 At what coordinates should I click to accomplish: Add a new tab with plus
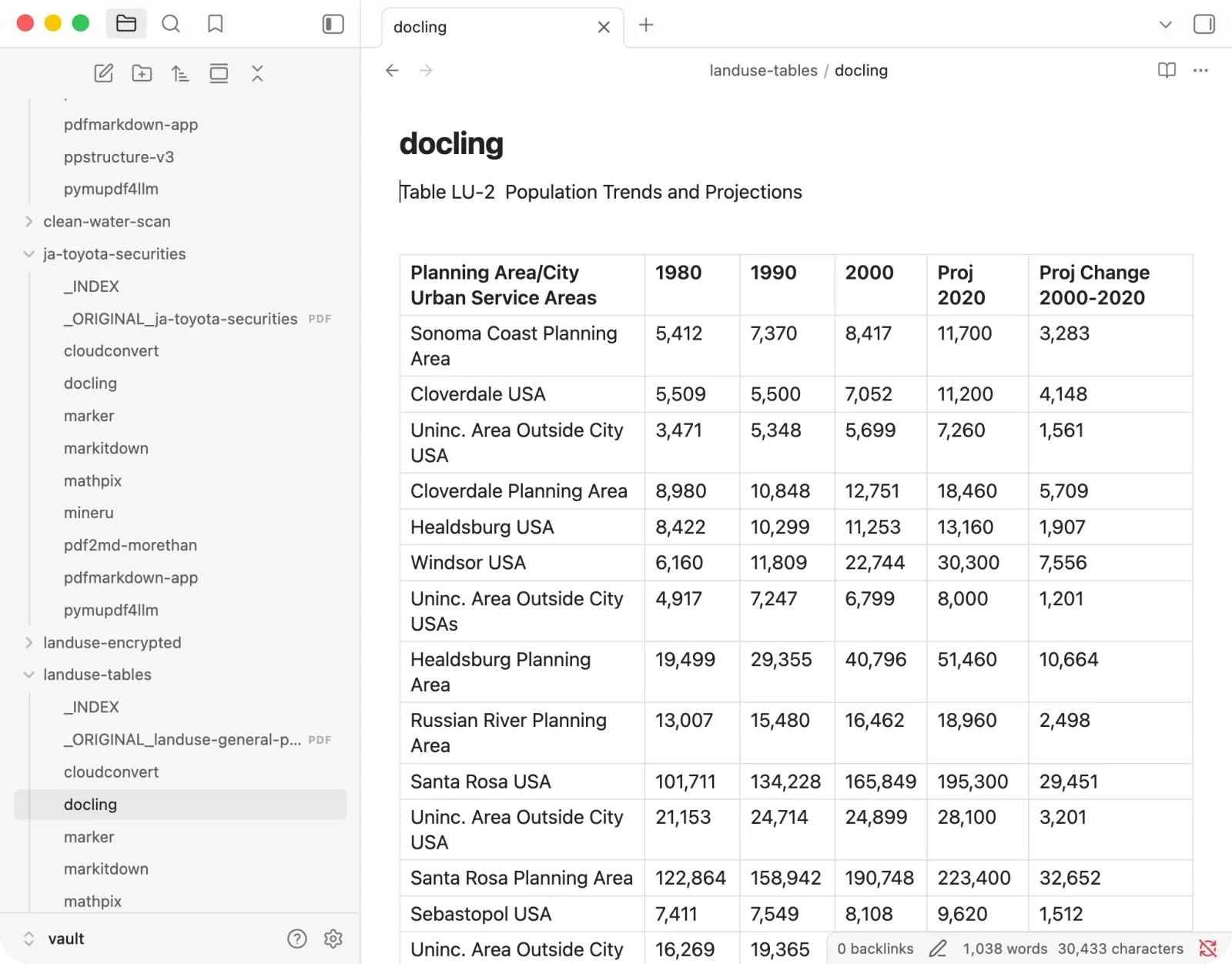coord(646,25)
